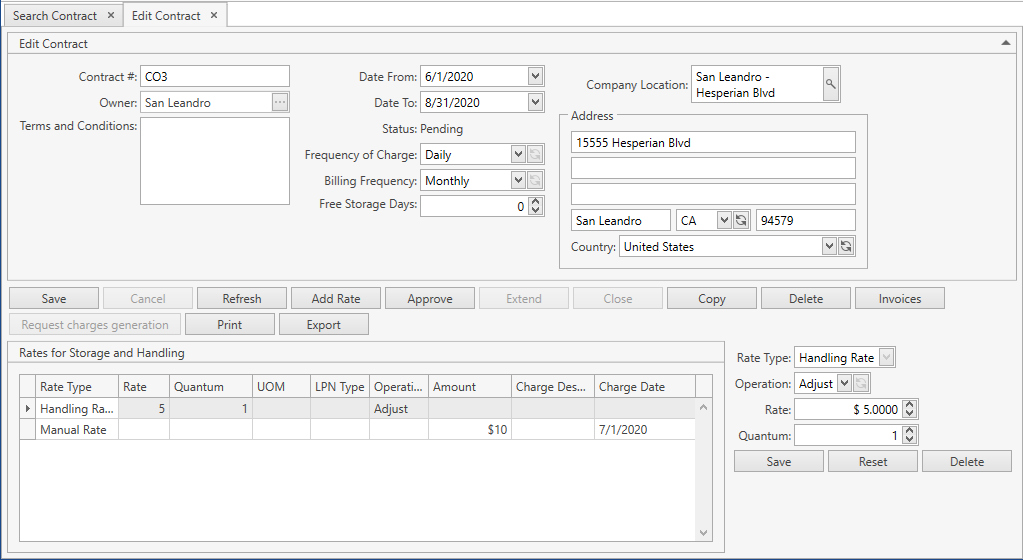Close the Search Contract tab

pyautogui.click(x=111, y=16)
